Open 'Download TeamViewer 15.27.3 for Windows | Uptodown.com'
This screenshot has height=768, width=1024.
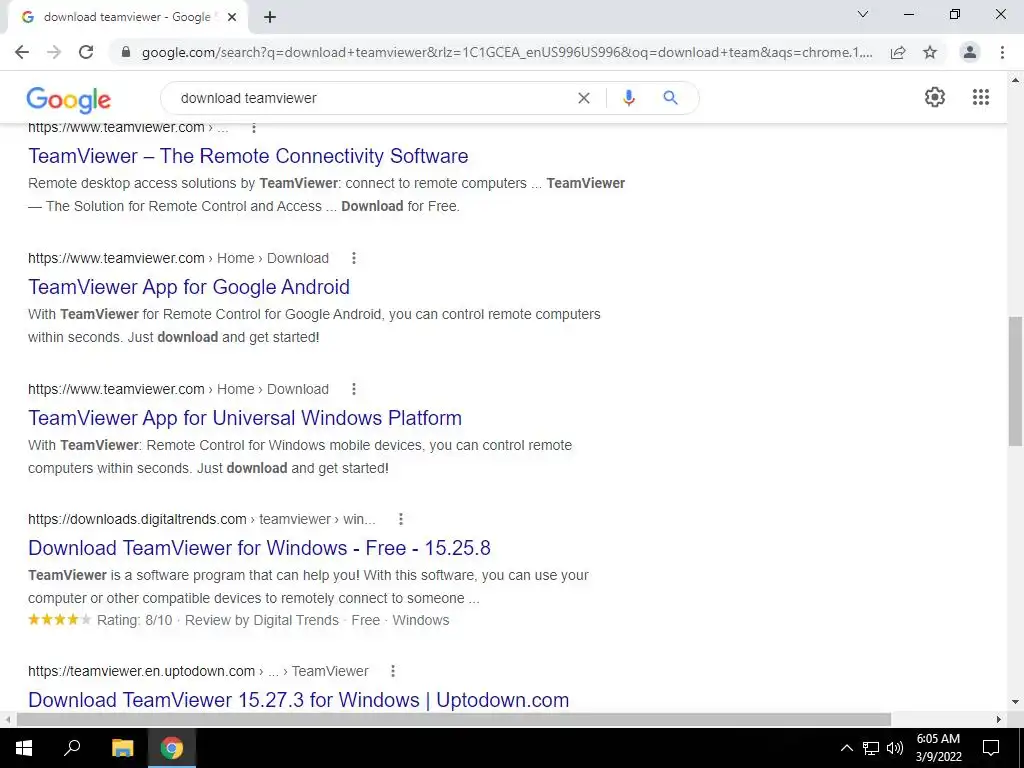point(298,700)
